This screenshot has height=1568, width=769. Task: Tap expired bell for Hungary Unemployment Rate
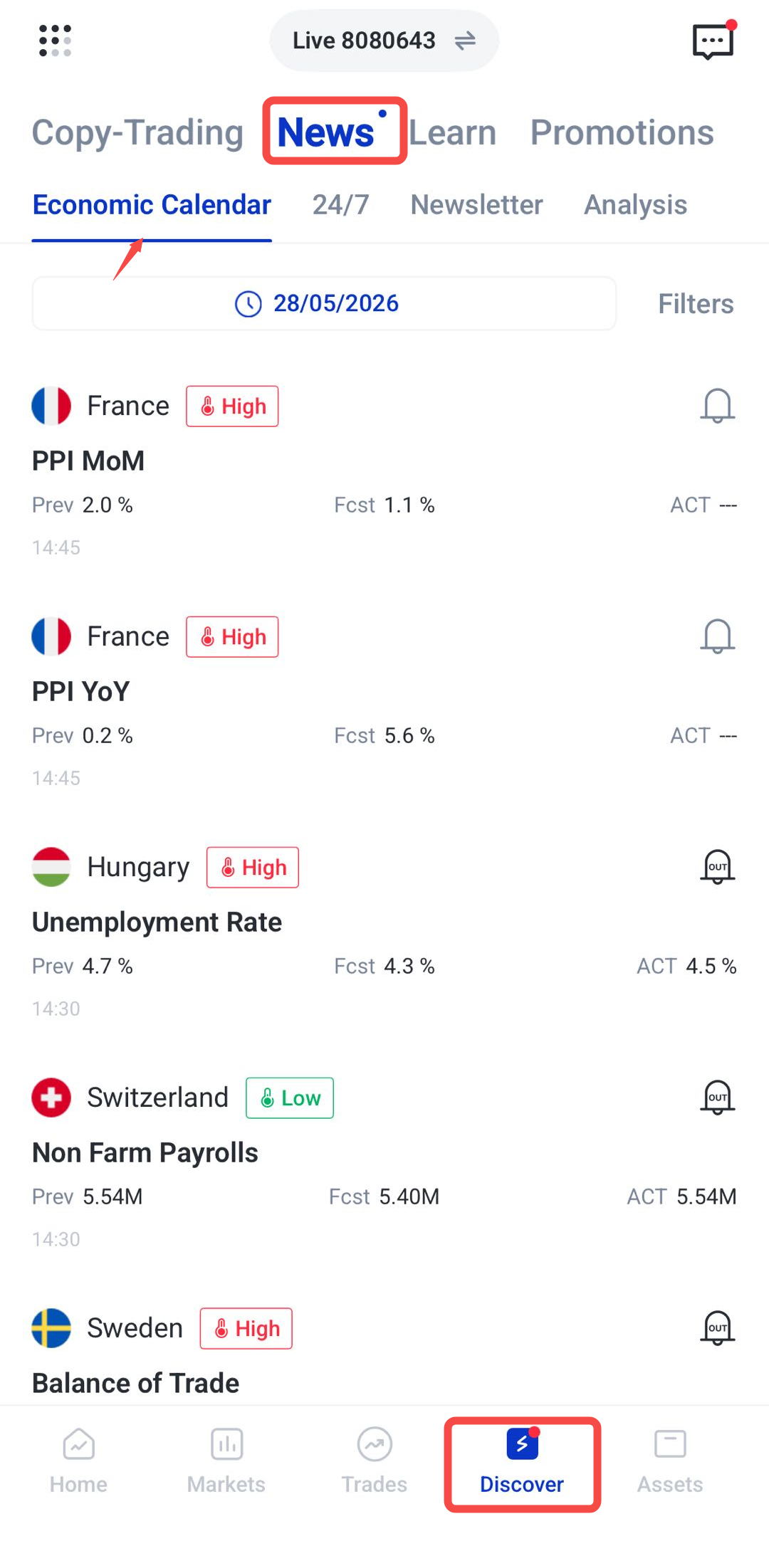click(x=717, y=867)
